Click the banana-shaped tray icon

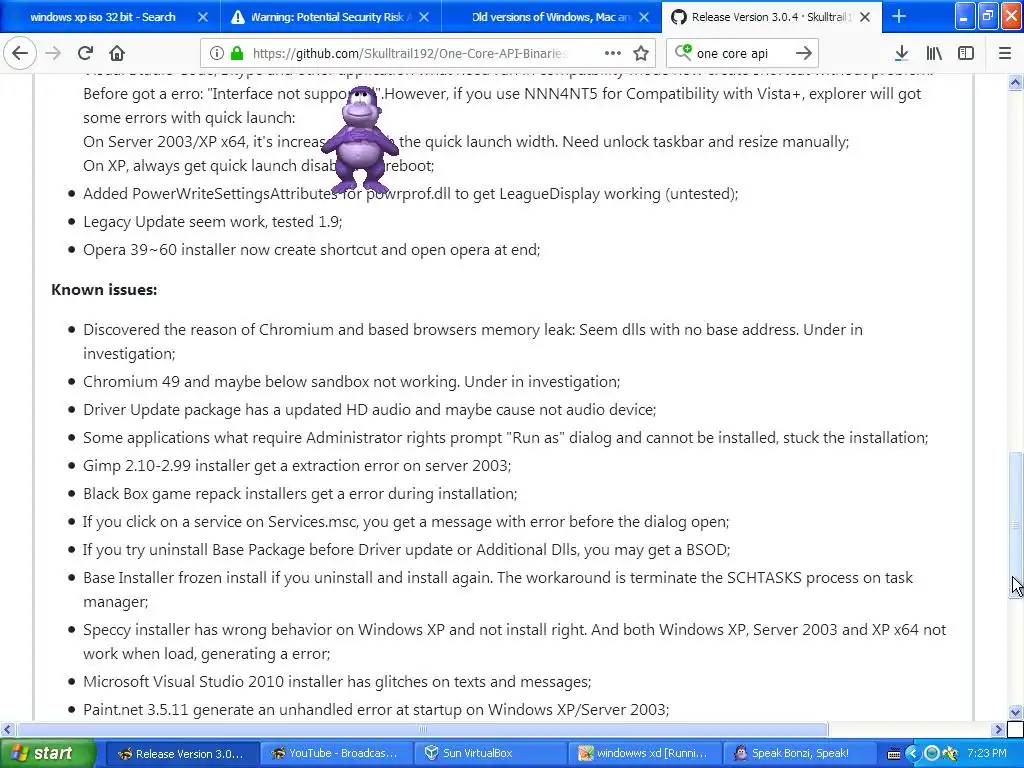950,754
